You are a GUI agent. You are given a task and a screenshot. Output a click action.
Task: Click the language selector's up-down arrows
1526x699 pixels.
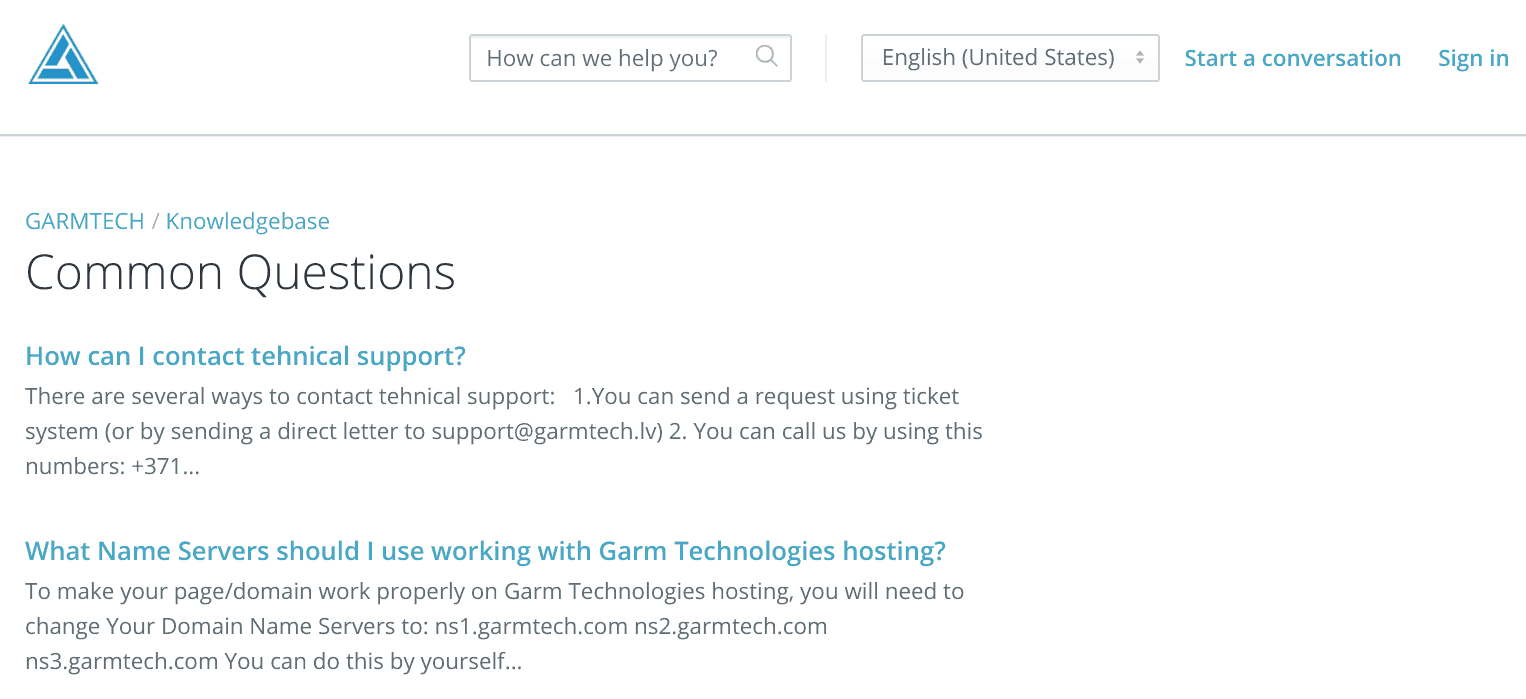click(x=1139, y=58)
